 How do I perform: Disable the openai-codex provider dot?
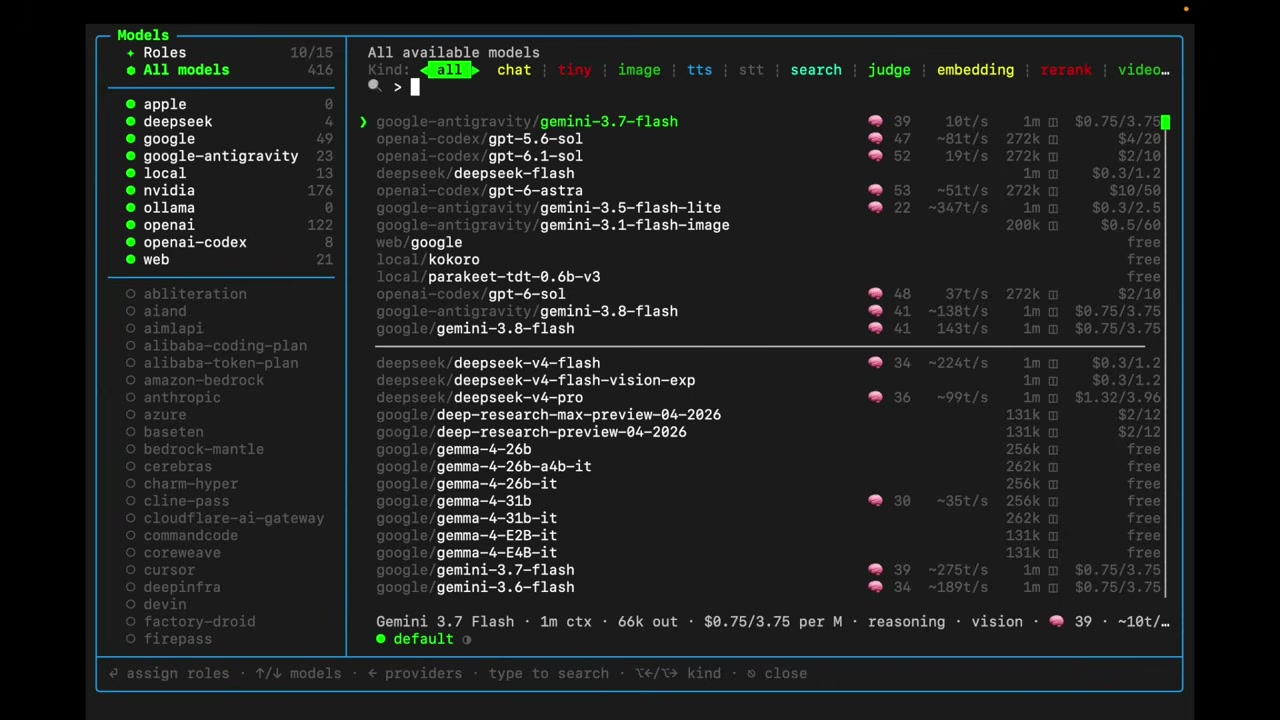pyautogui.click(x=131, y=243)
